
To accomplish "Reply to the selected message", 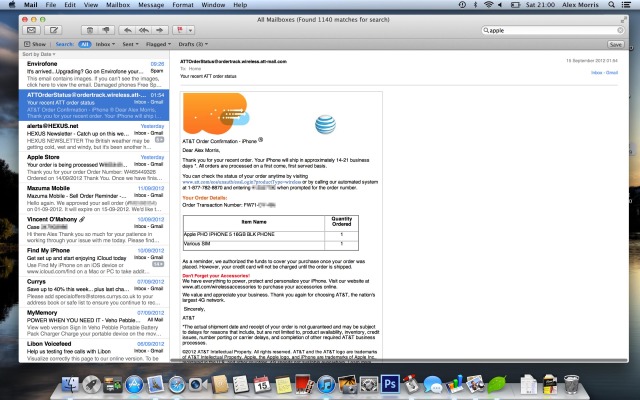I will 127,30.
